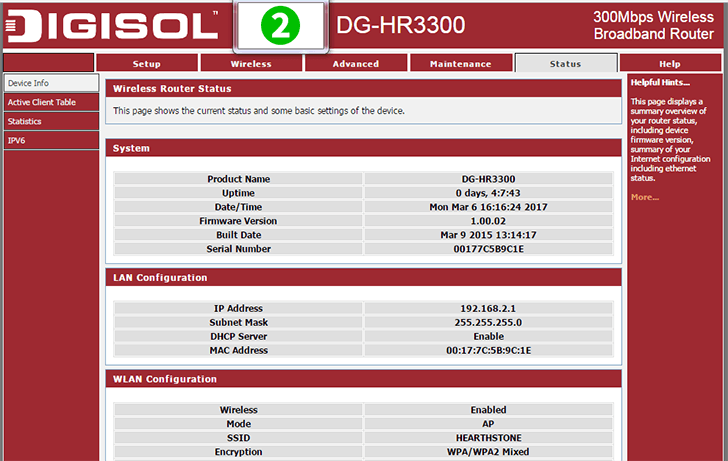The width and height of the screenshot is (728, 461).
Task: Click the MAC Address label
Action: (x=238, y=350)
